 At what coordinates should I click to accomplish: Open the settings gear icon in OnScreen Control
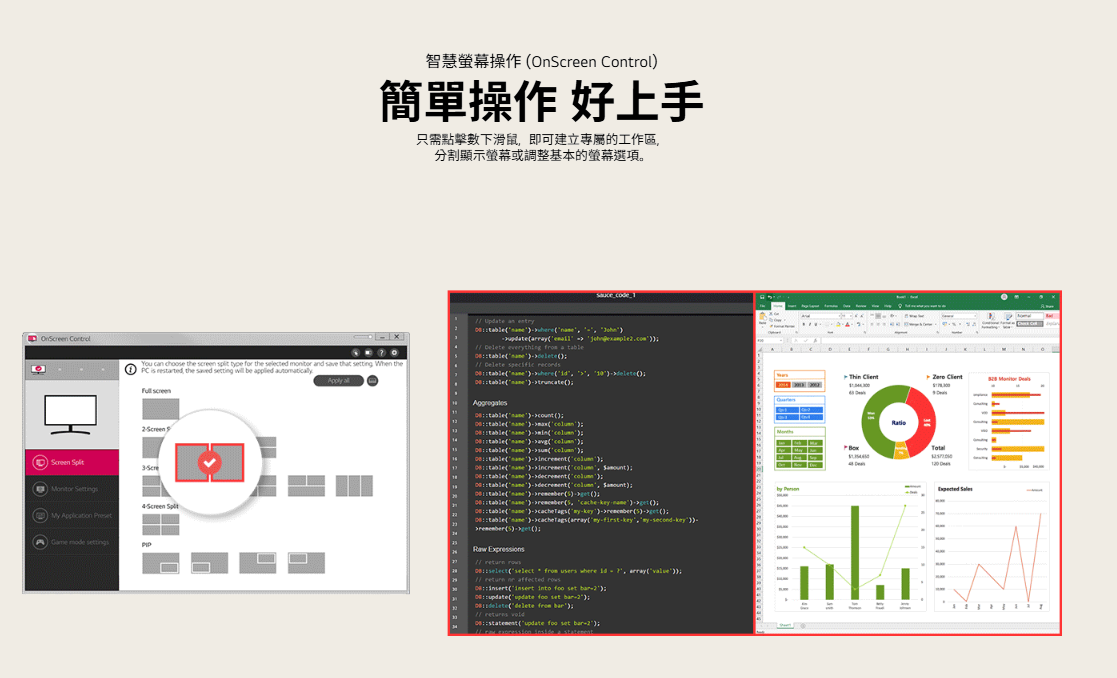click(x=394, y=352)
